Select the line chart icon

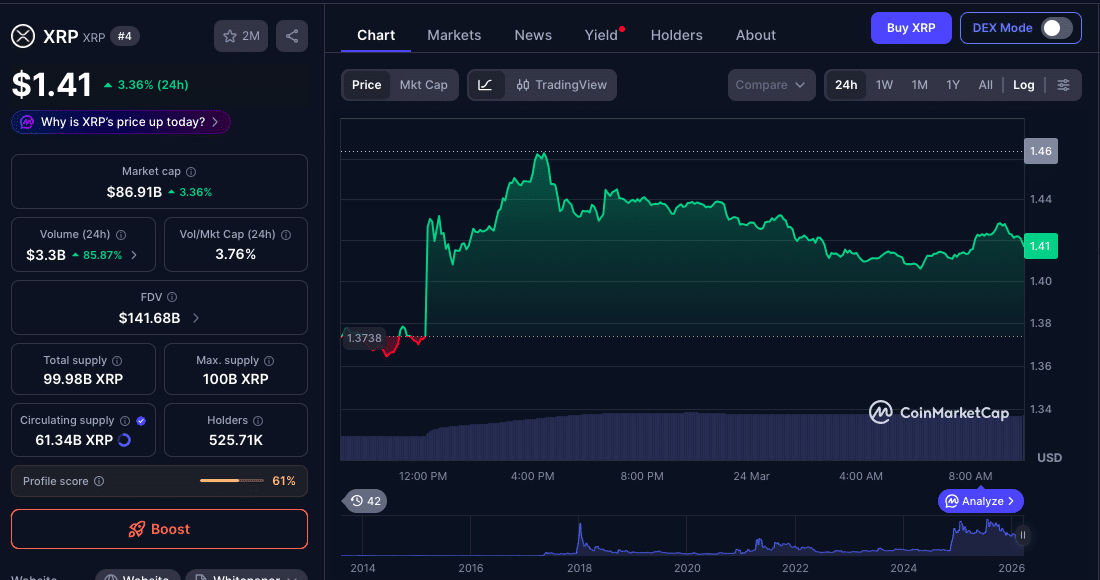tap(485, 85)
